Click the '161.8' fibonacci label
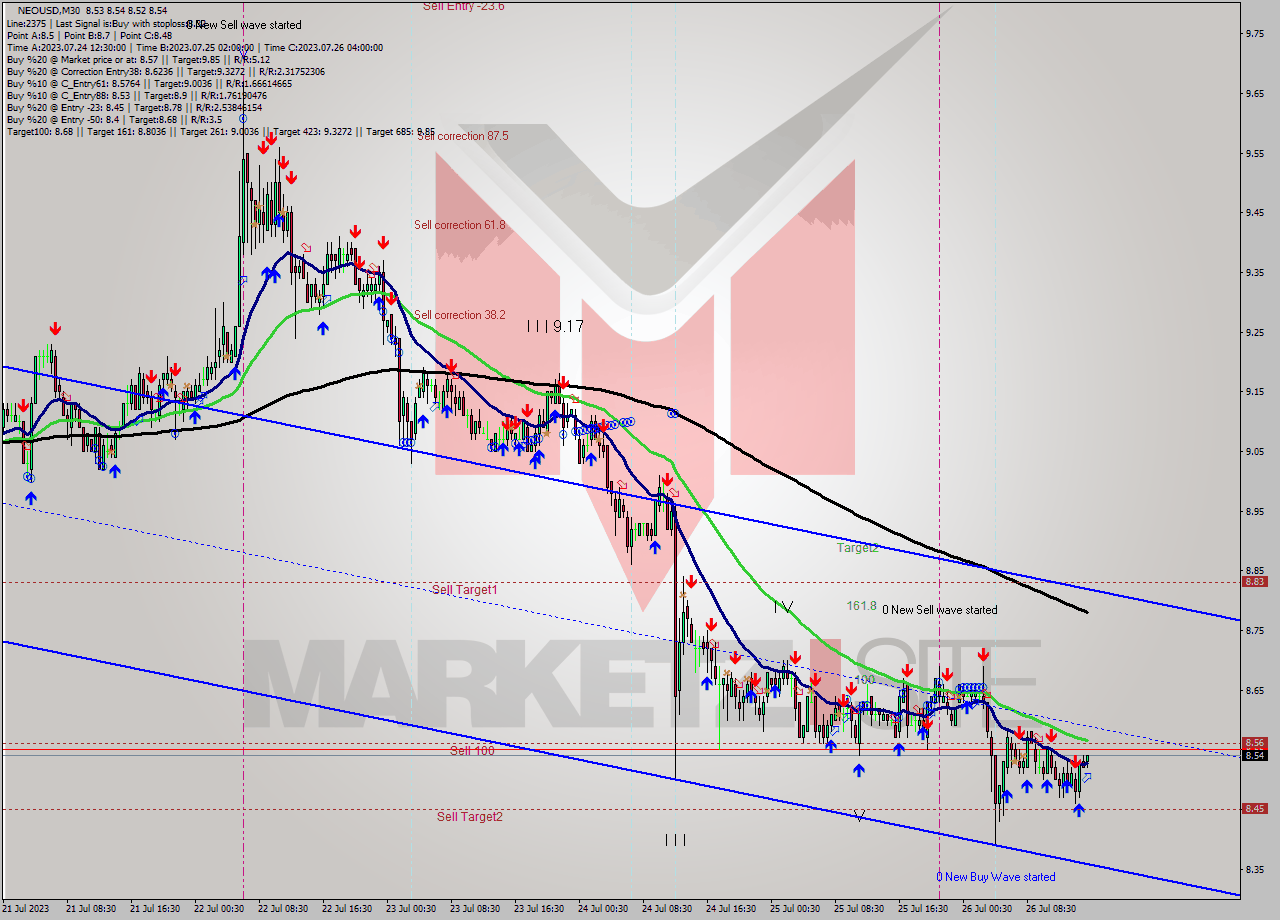Image resolution: width=1280 pixels, height=920 pixels. [x=861, y=606]
